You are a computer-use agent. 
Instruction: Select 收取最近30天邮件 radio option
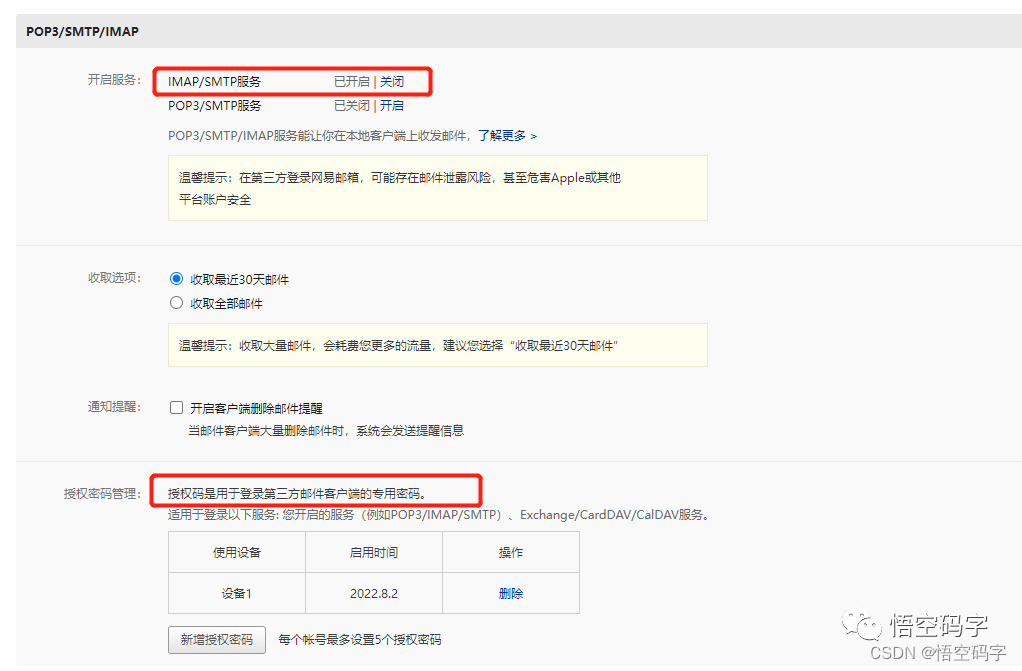click(176, 279)
